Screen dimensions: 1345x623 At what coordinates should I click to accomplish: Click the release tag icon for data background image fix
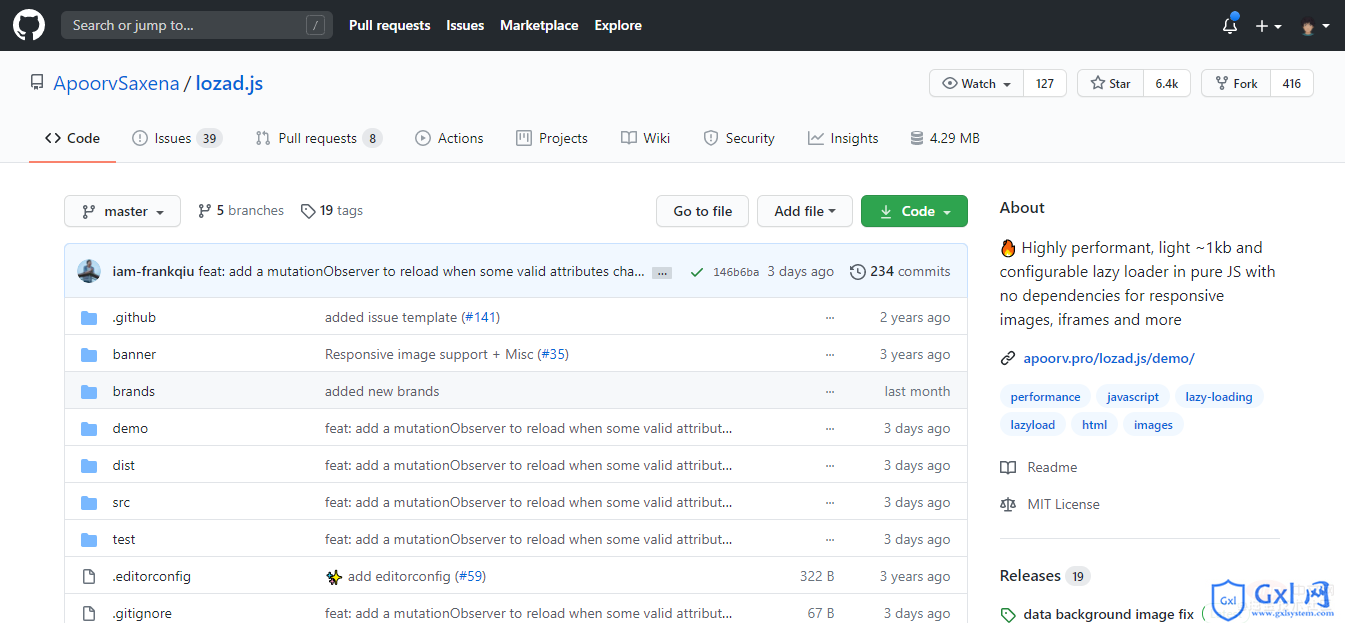pyautogui.click(x=1008, y=615)
